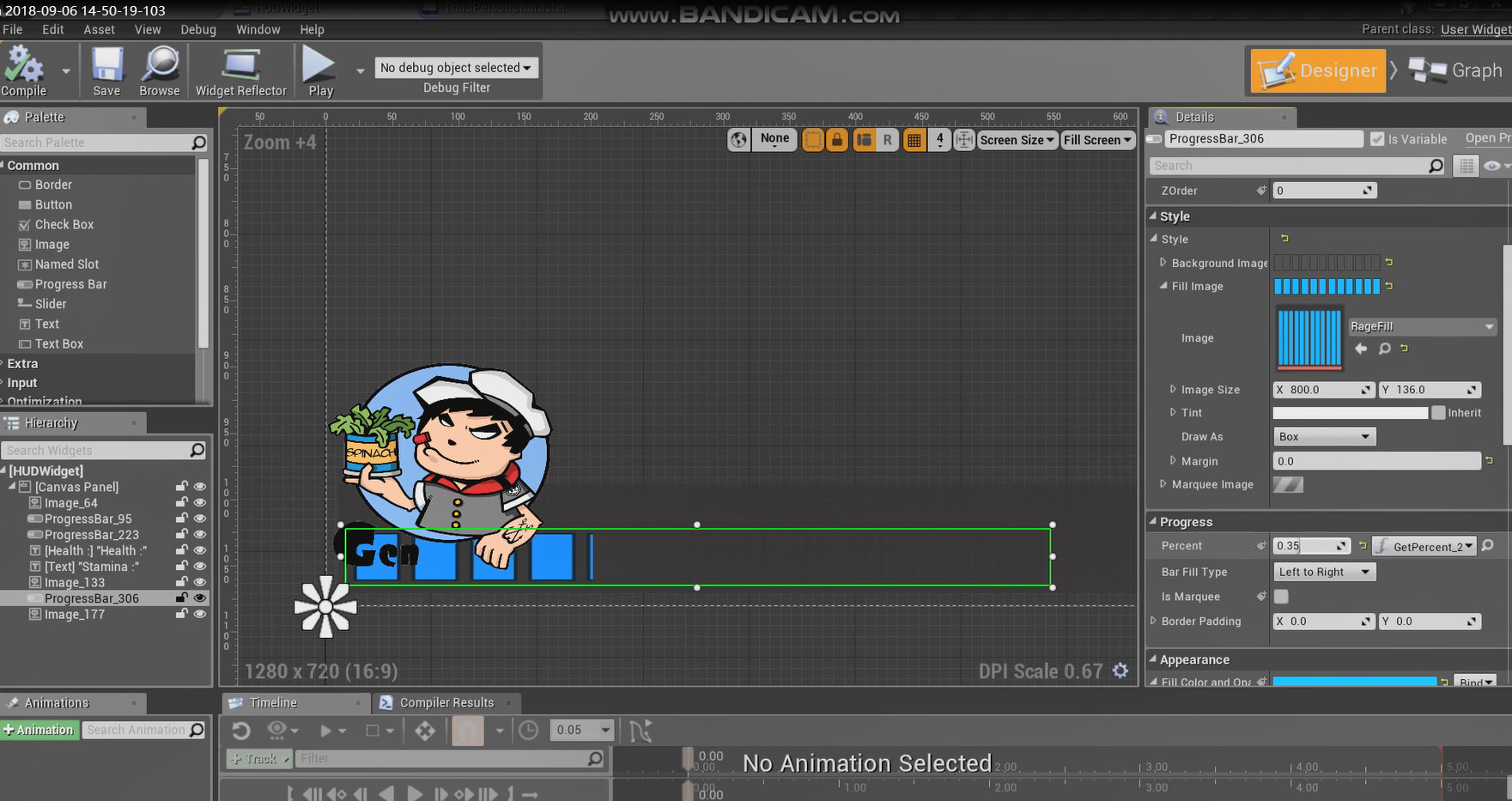Click Open Preset link in Details
1512x801 pixels.
coord(1487,138)
